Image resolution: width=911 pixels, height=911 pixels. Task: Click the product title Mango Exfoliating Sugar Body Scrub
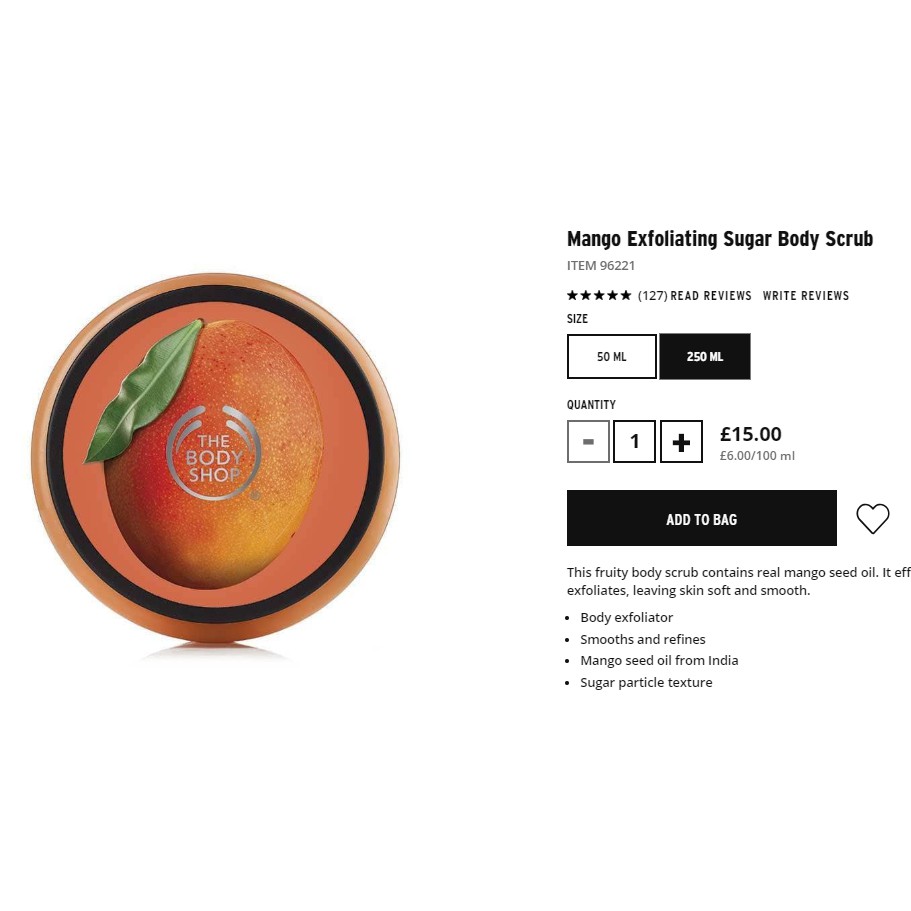[720, 239]
